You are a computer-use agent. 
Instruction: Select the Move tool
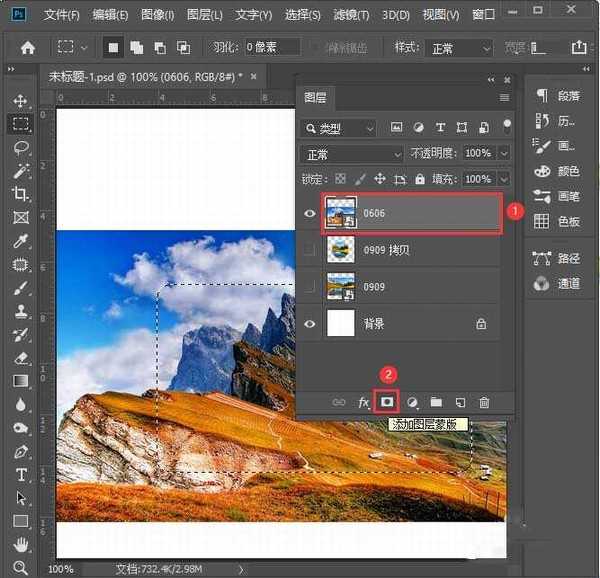coord(21,101)
